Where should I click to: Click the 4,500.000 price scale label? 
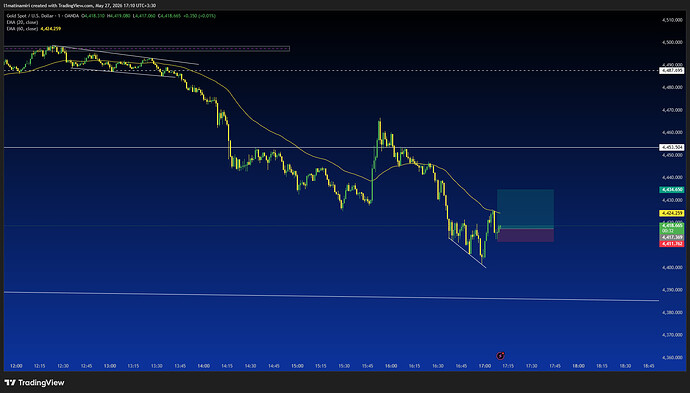click(x=672, y=42)
